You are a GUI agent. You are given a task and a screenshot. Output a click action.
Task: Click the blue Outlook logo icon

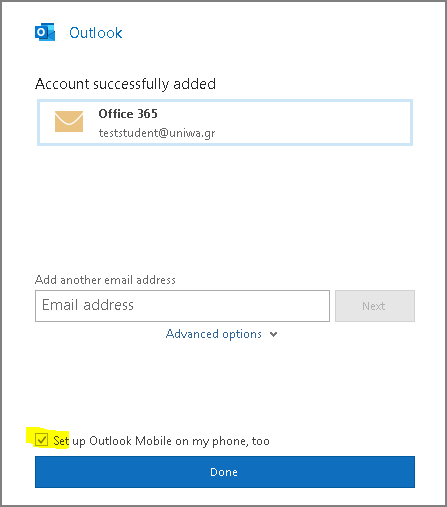pos(45,32)
